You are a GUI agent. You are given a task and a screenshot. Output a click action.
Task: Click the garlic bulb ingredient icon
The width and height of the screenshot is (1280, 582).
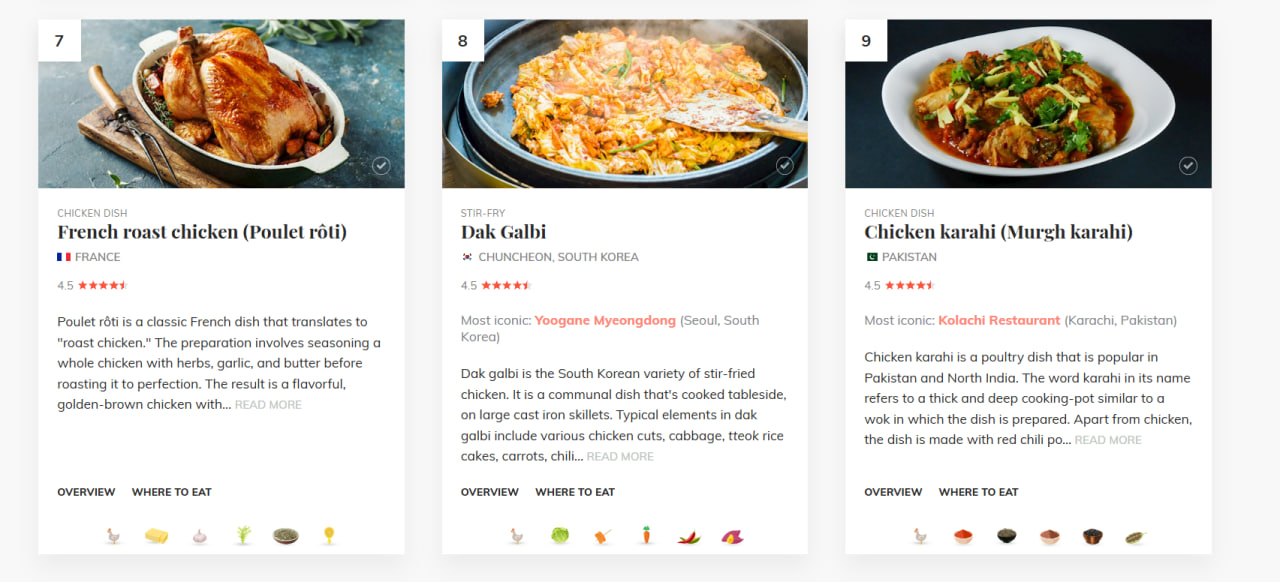click(x=200, y=537)
